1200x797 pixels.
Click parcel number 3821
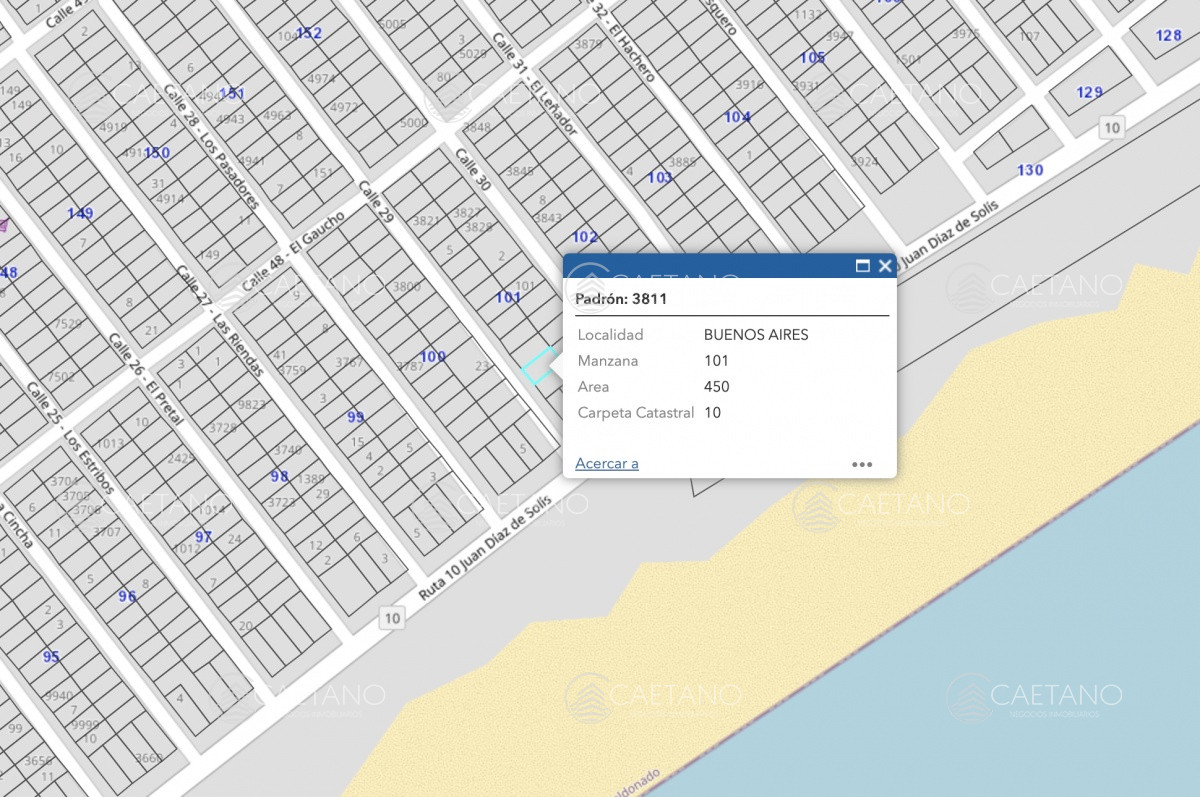(x=427, y=220)
